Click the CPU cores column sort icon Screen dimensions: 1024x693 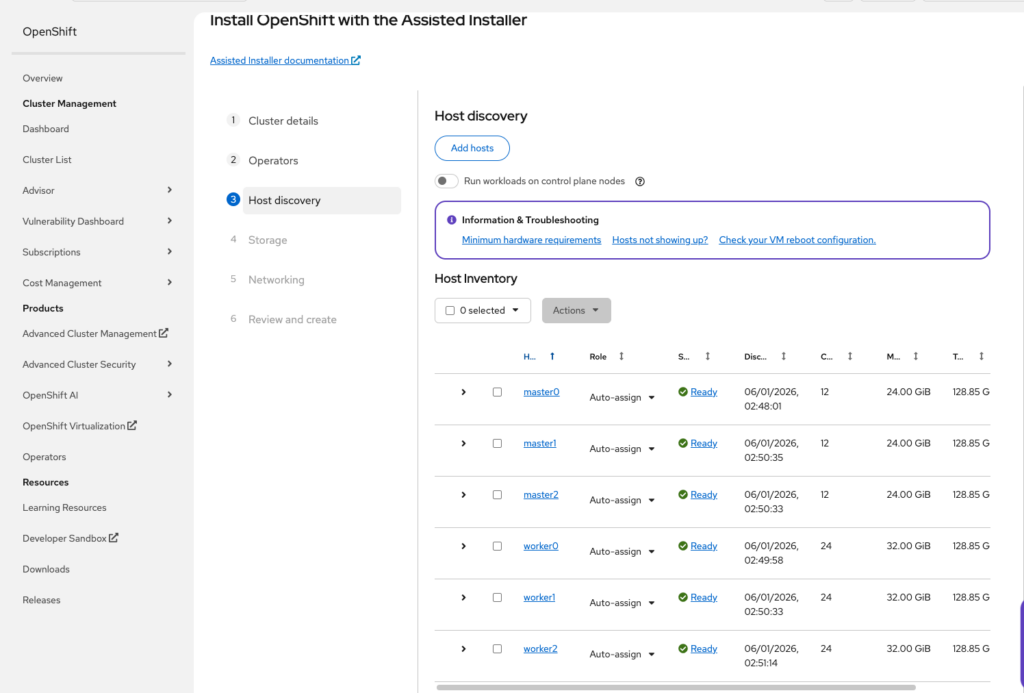click(x=850, y=356)
